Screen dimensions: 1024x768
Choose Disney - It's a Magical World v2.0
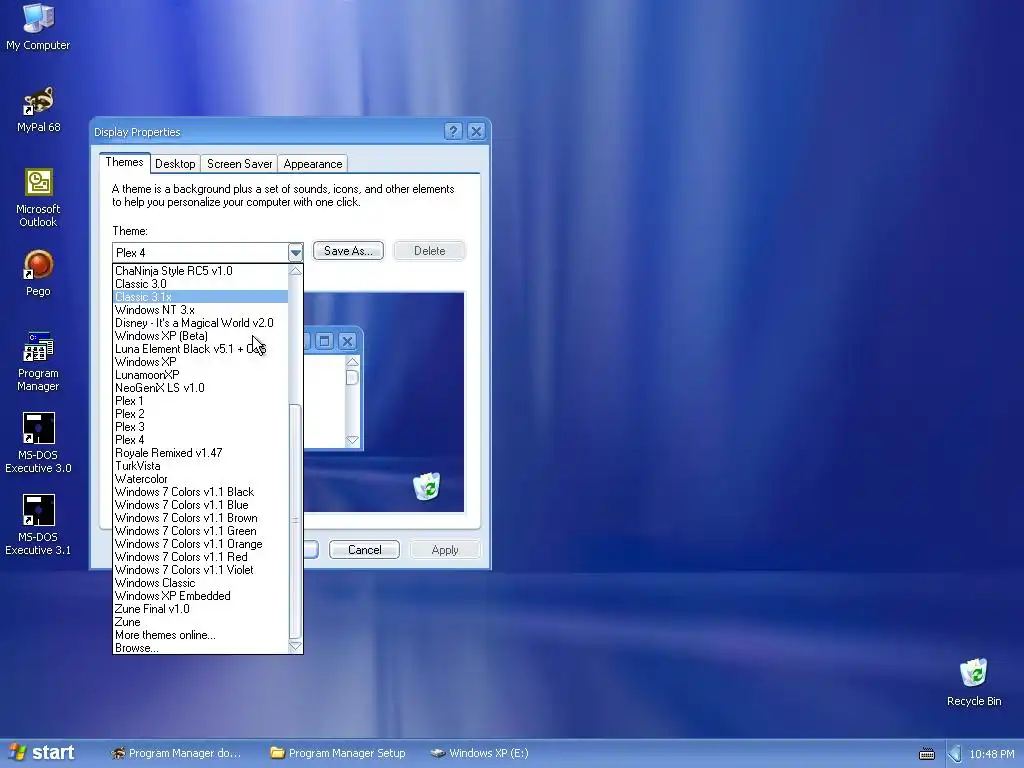[200, 323]
